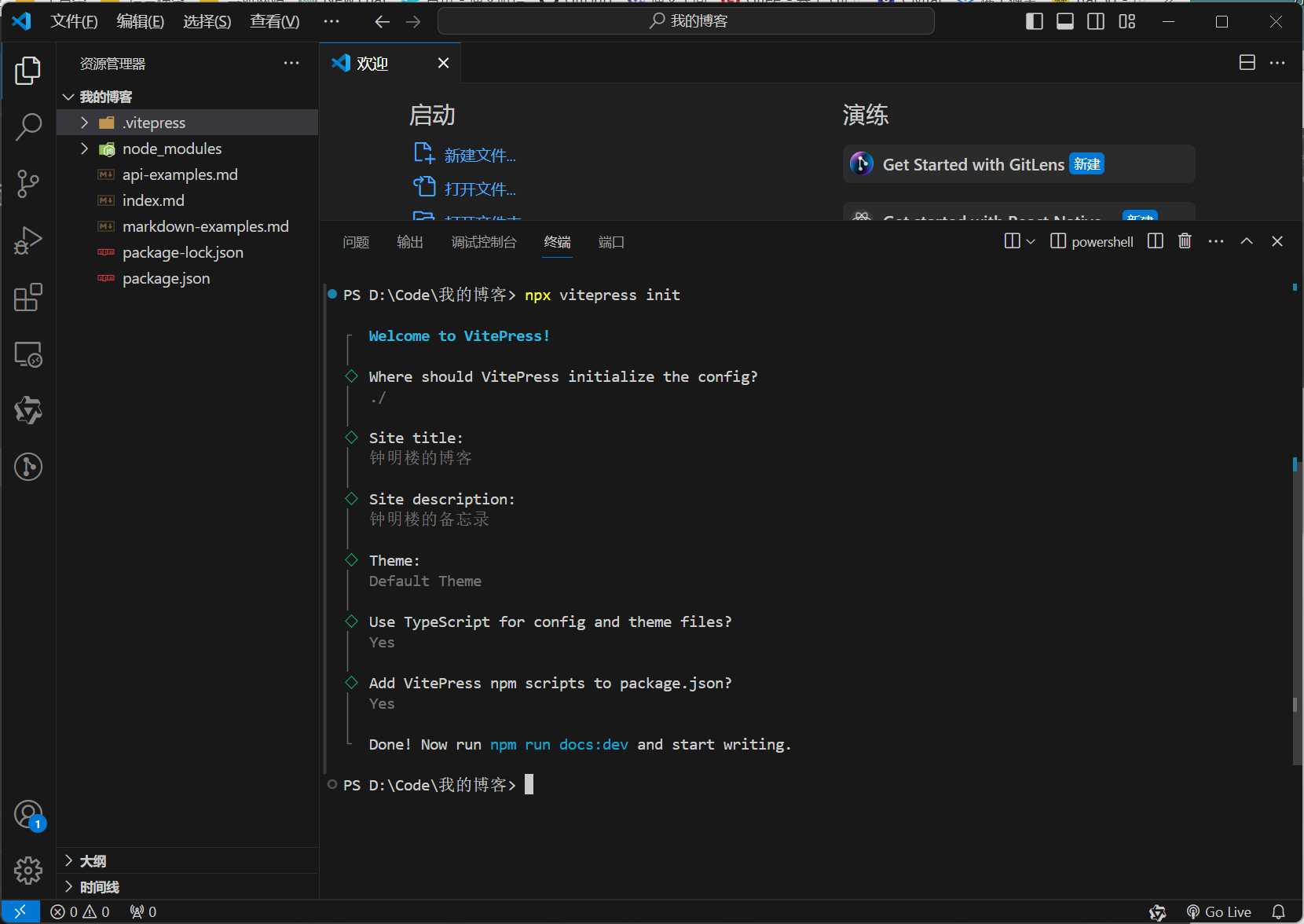Open package.json file
This screenshot has height=924, width=1304.
187,278
